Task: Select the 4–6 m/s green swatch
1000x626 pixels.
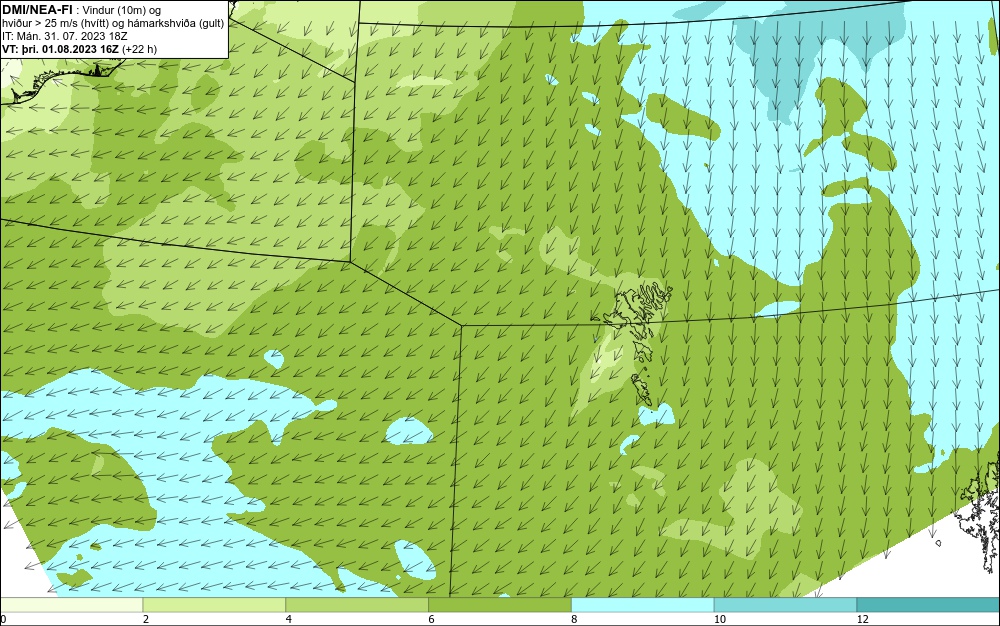Action: pyautogui.click(x=357, y=605)
